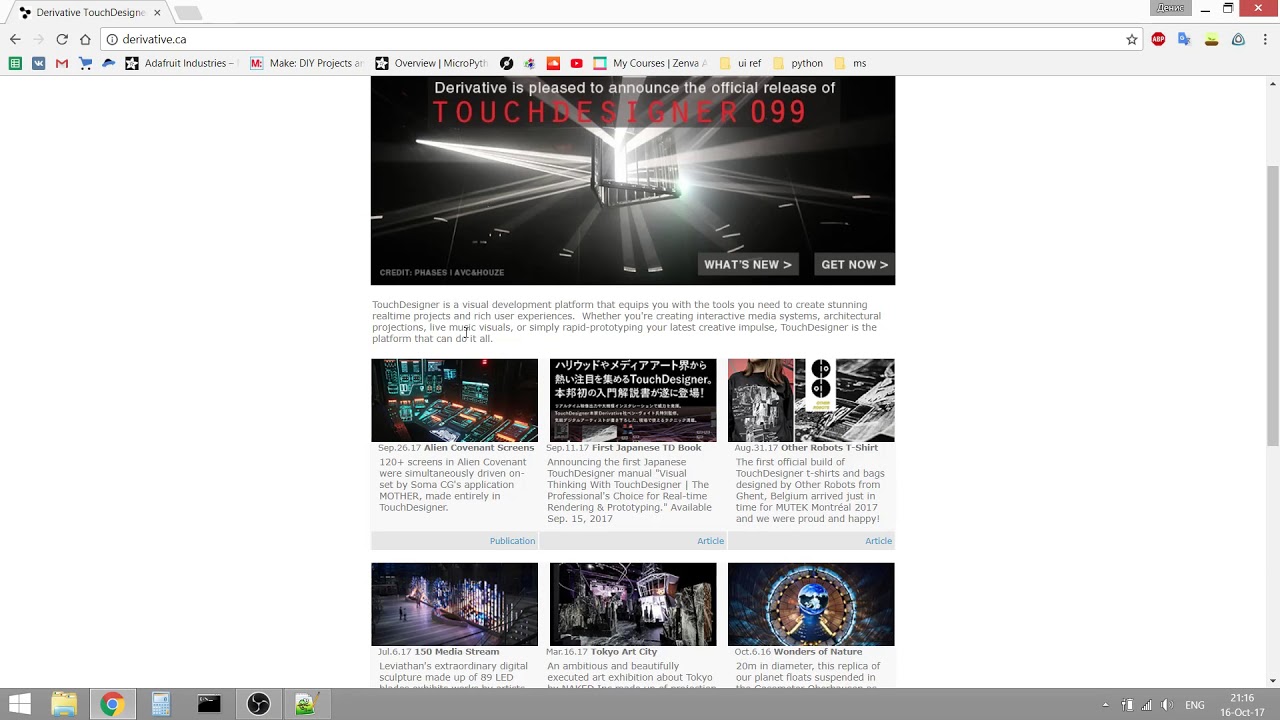Click the Tokyo Art City headline
The image size is (1280, 720).
pyautogui.click(x=623, y=652)
